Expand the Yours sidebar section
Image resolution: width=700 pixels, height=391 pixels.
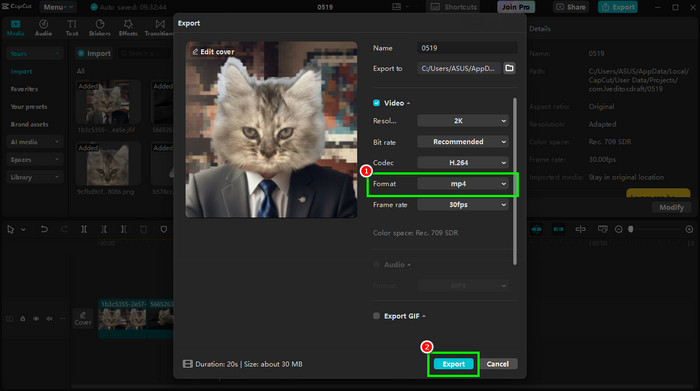click(x=34, y=54)
